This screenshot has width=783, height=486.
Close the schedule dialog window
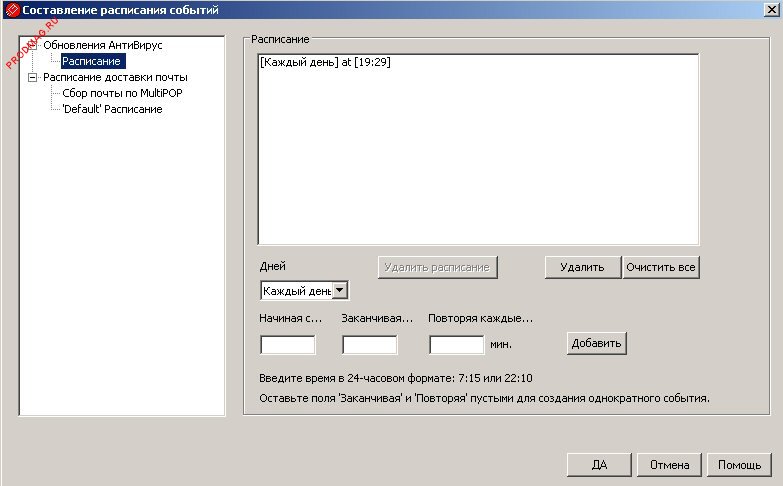[x=771, y=10]
